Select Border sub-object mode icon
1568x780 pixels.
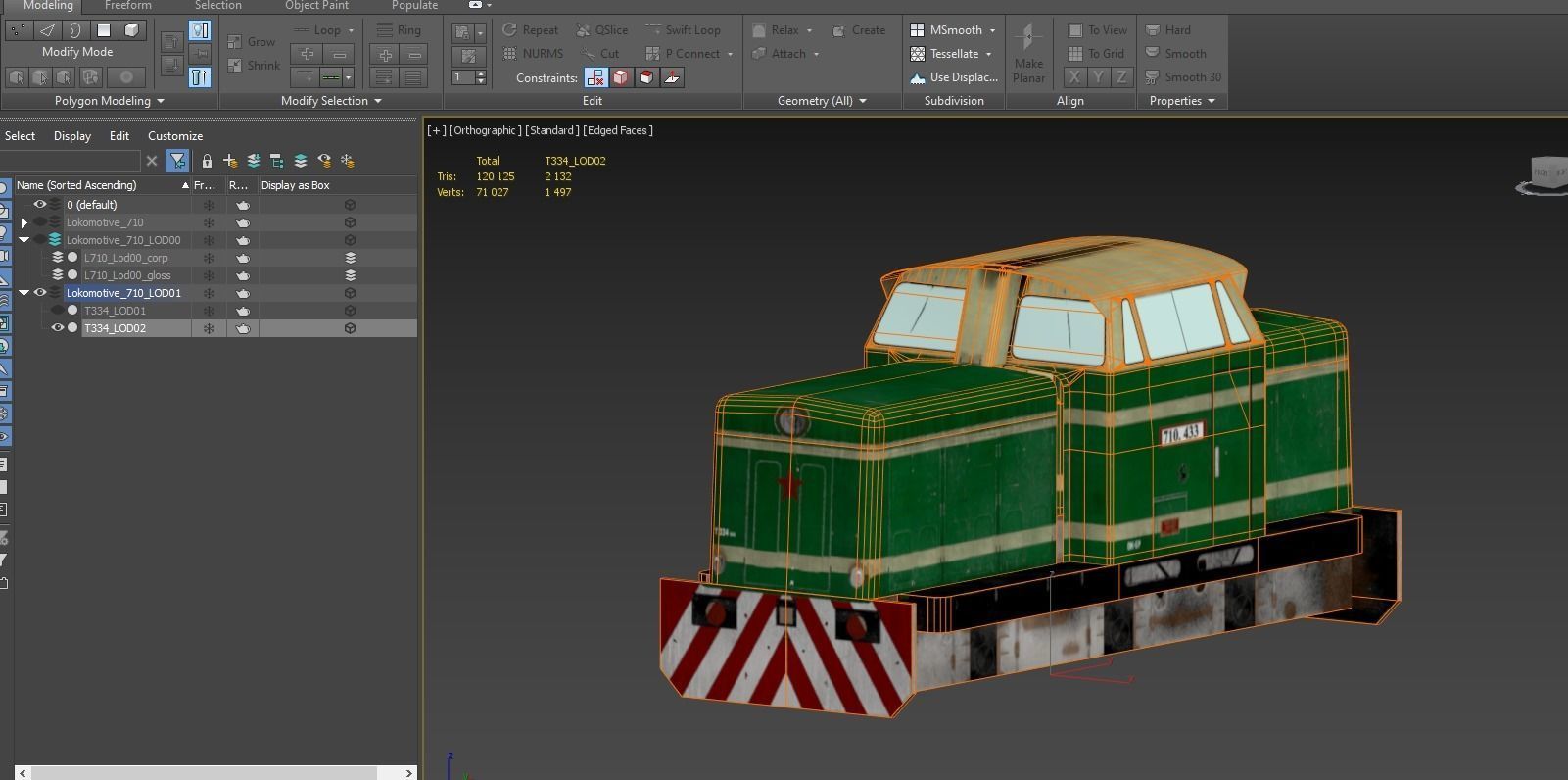pyautogui.click(x=74, y=30)
